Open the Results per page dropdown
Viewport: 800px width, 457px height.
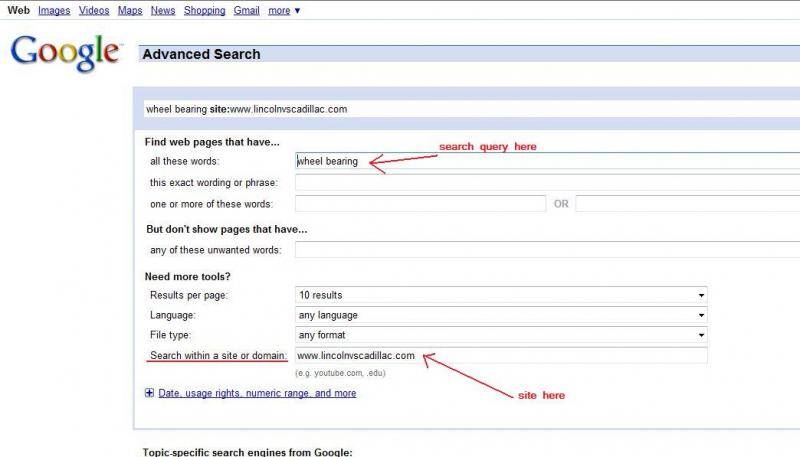pos(501,296)
